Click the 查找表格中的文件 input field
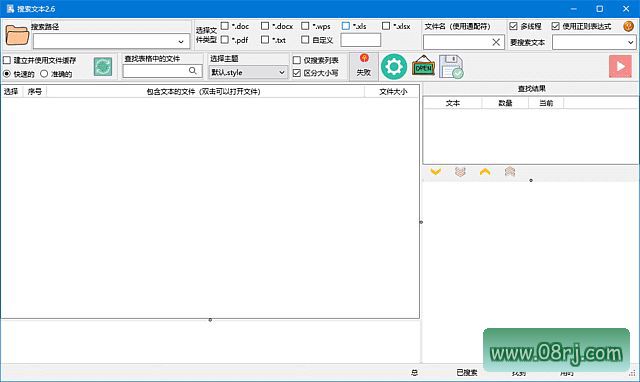The image size is (640, 382). [156, 71]
